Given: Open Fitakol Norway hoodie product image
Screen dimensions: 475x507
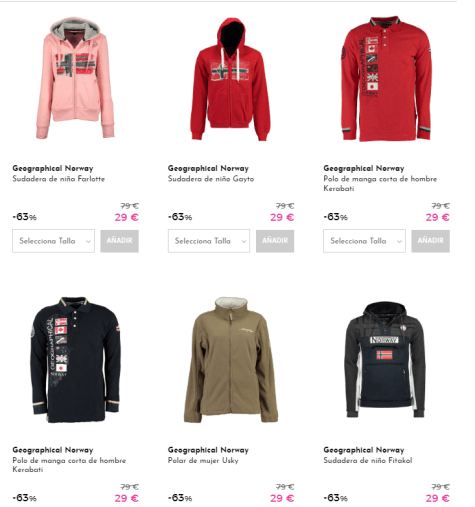Looking at the screenshot, I should (385, 360).
